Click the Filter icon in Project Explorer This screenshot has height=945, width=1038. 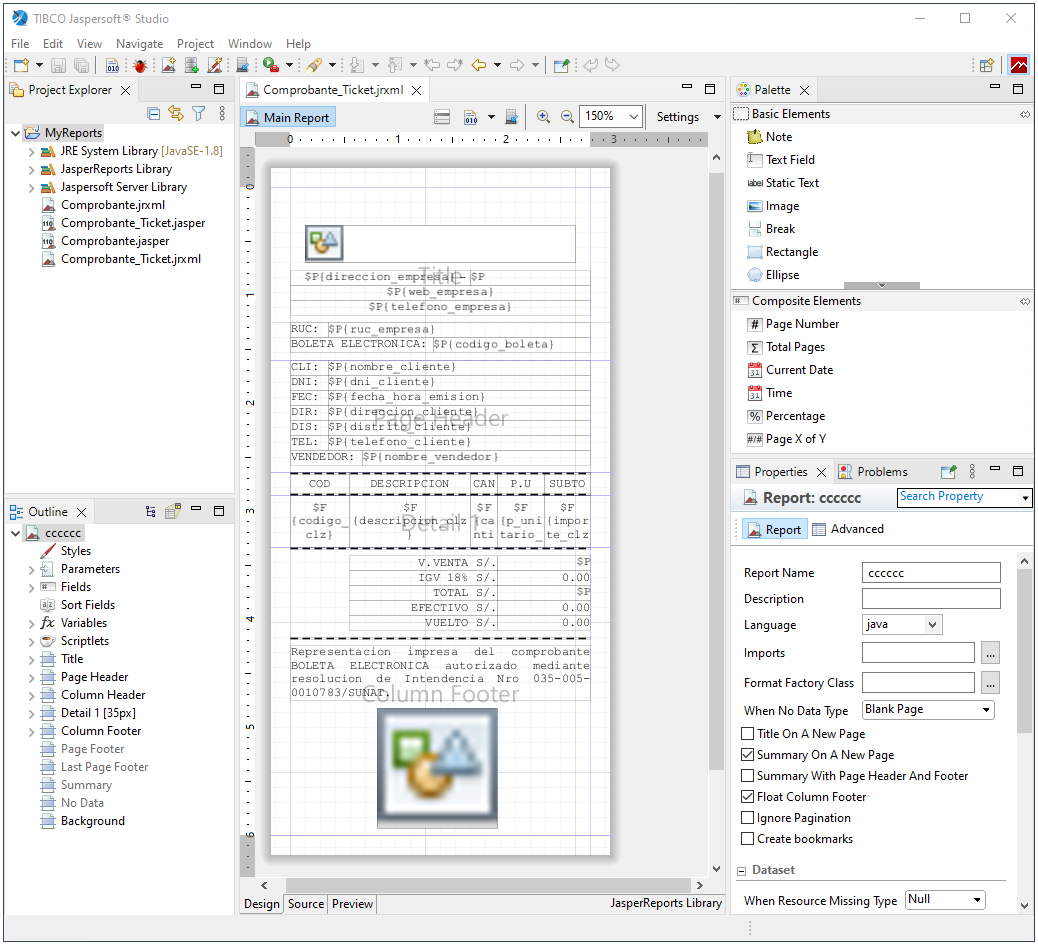pos(199,114)
